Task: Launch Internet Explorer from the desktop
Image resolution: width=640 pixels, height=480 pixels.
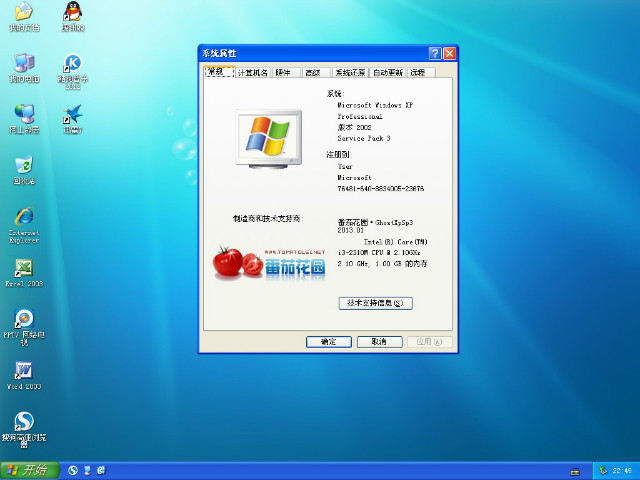Action: (24, 225)
